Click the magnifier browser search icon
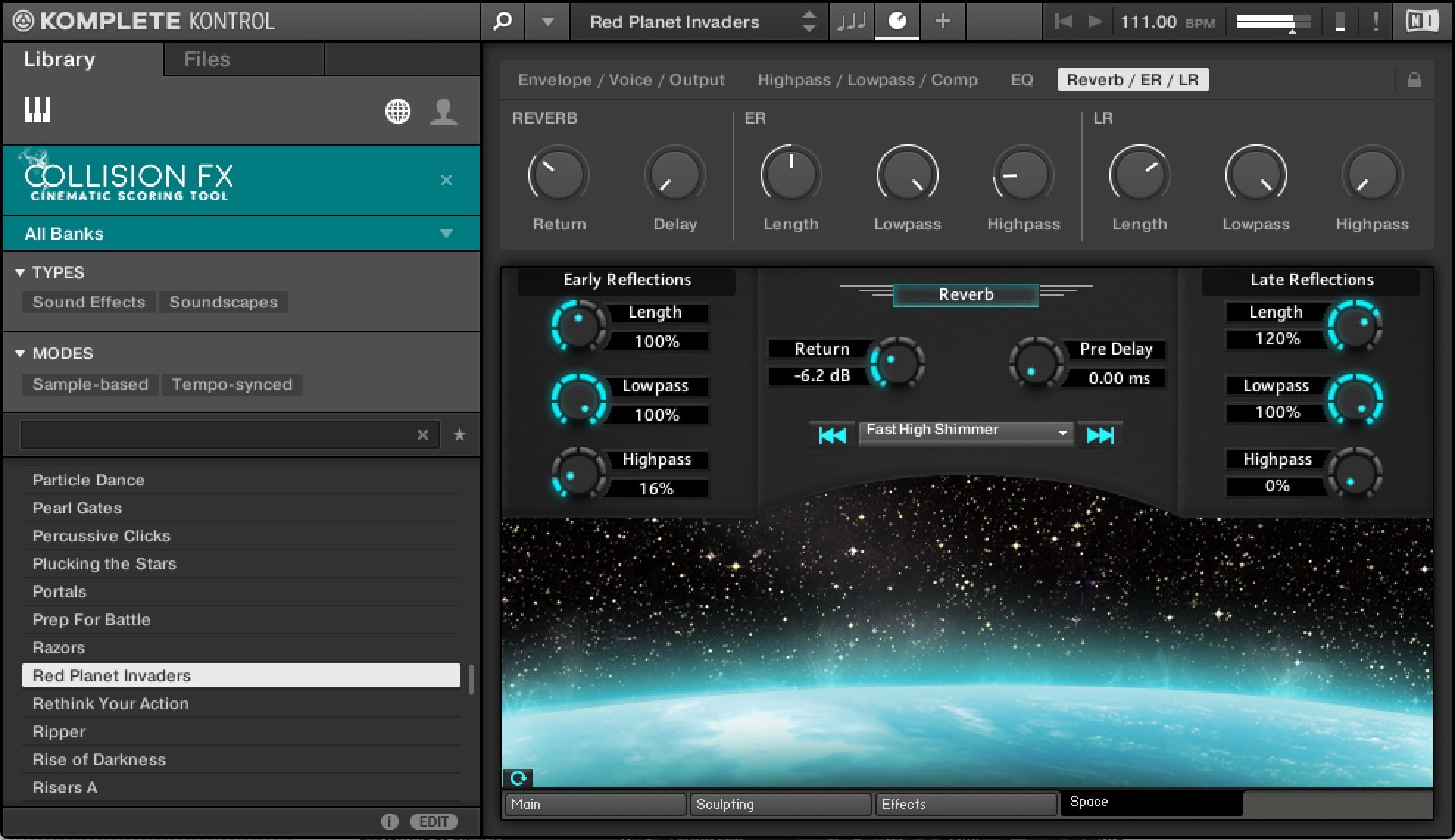Screen dimensions: 1455x840 [502, 21]
